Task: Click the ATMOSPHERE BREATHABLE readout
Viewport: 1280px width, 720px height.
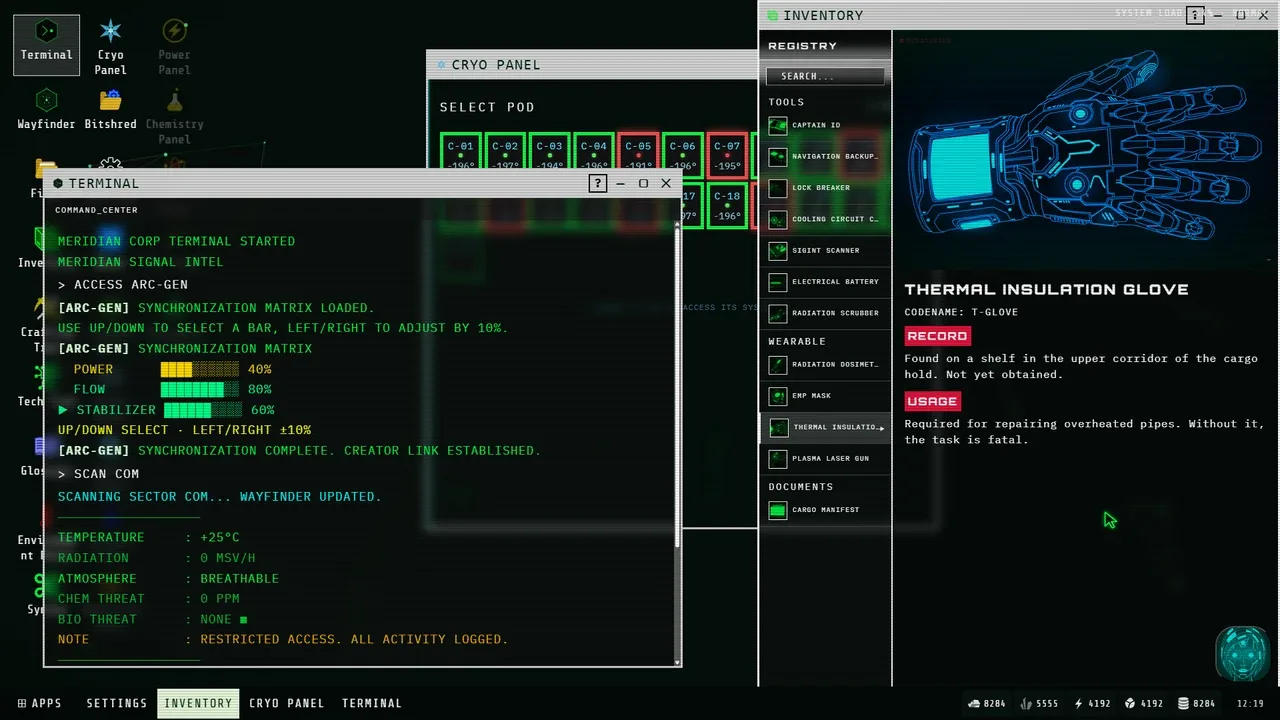Action: coord(168,579)
